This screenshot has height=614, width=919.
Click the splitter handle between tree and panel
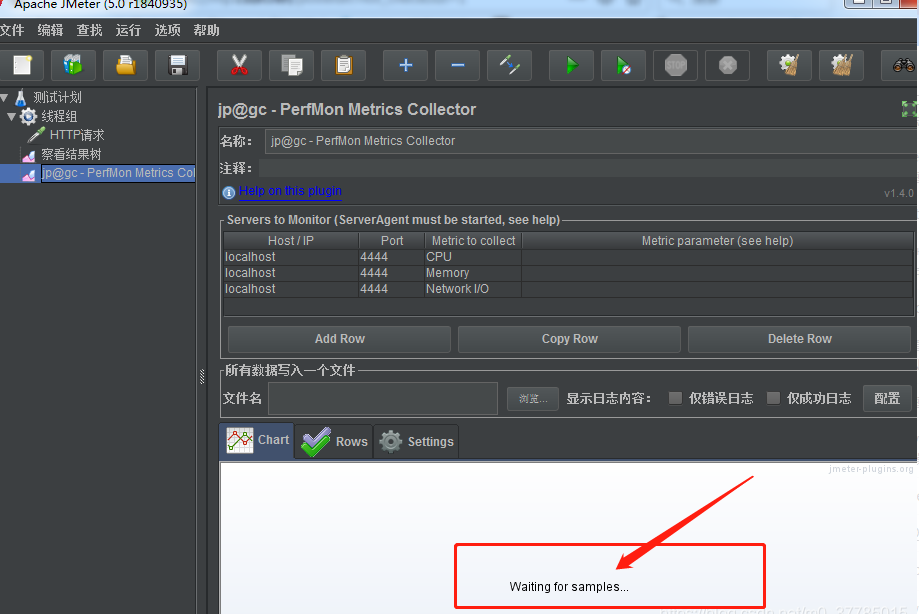pyautogui.click(x=202, y=377)
